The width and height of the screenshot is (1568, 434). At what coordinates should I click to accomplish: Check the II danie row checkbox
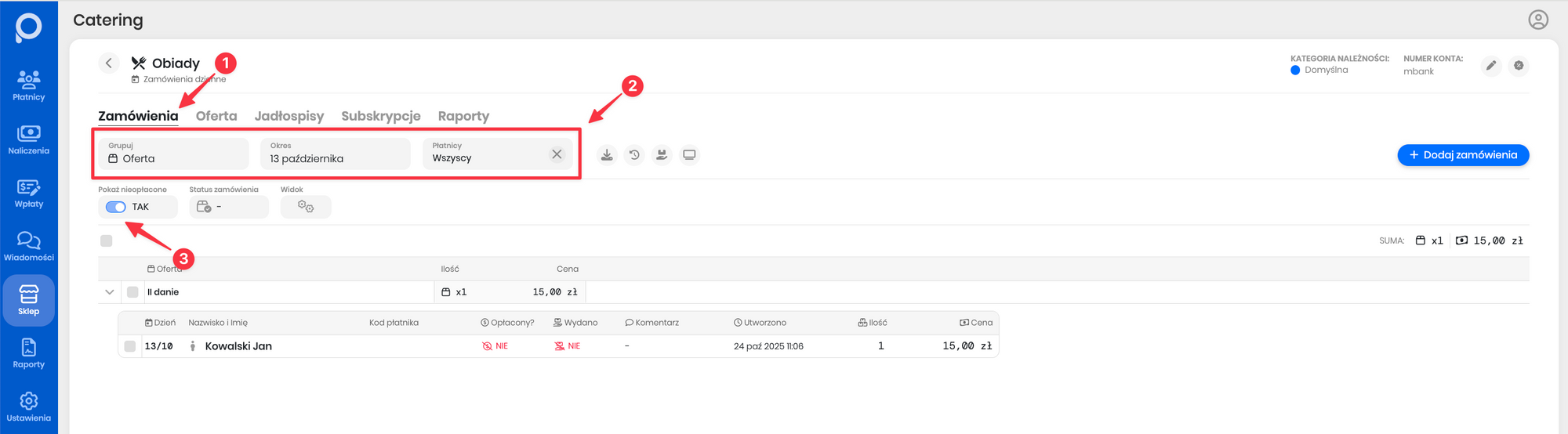(132, 292)
